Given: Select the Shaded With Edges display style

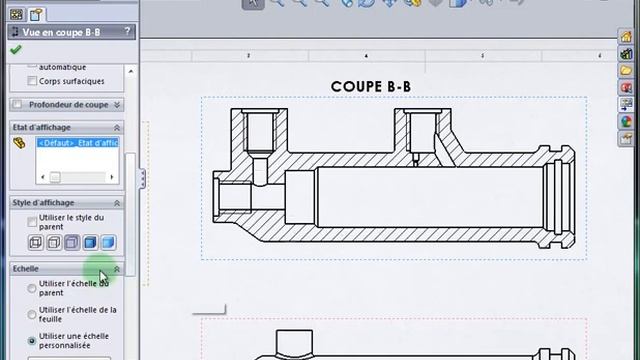Looking at the screenshot, I should [x=90, y=242].
